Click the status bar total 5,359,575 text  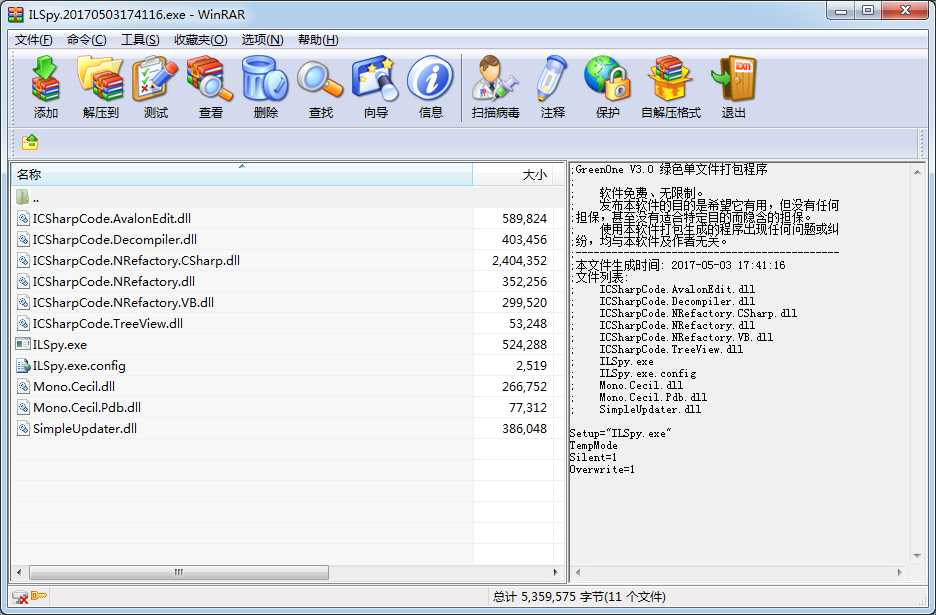pos(579,596)
